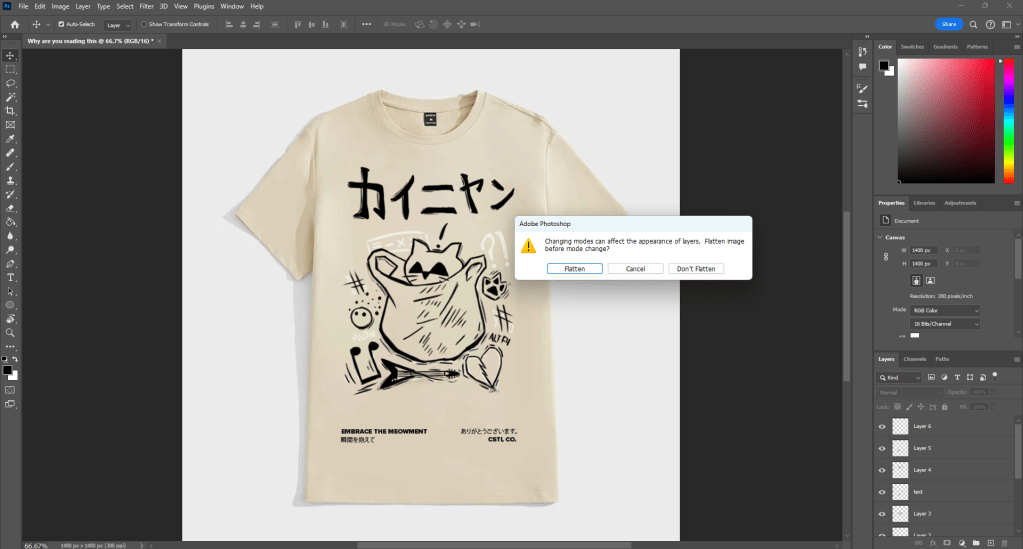The height and width of the screenshot is (549, 1023).
Task: Choose the Horizontal Type tool
Action: click(10, 277)
